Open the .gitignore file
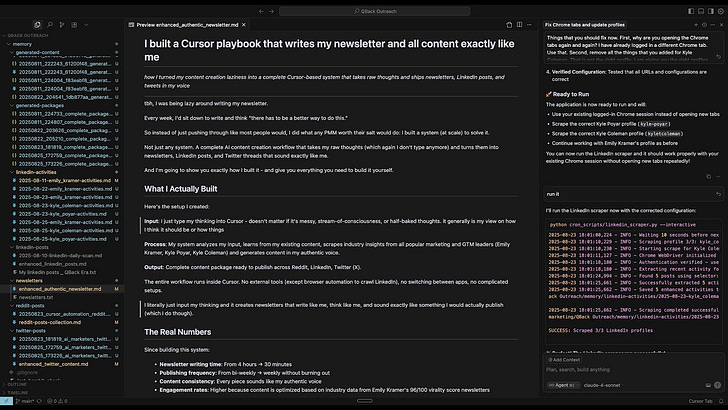Screen dimensions: 728x410 [62, 372]
